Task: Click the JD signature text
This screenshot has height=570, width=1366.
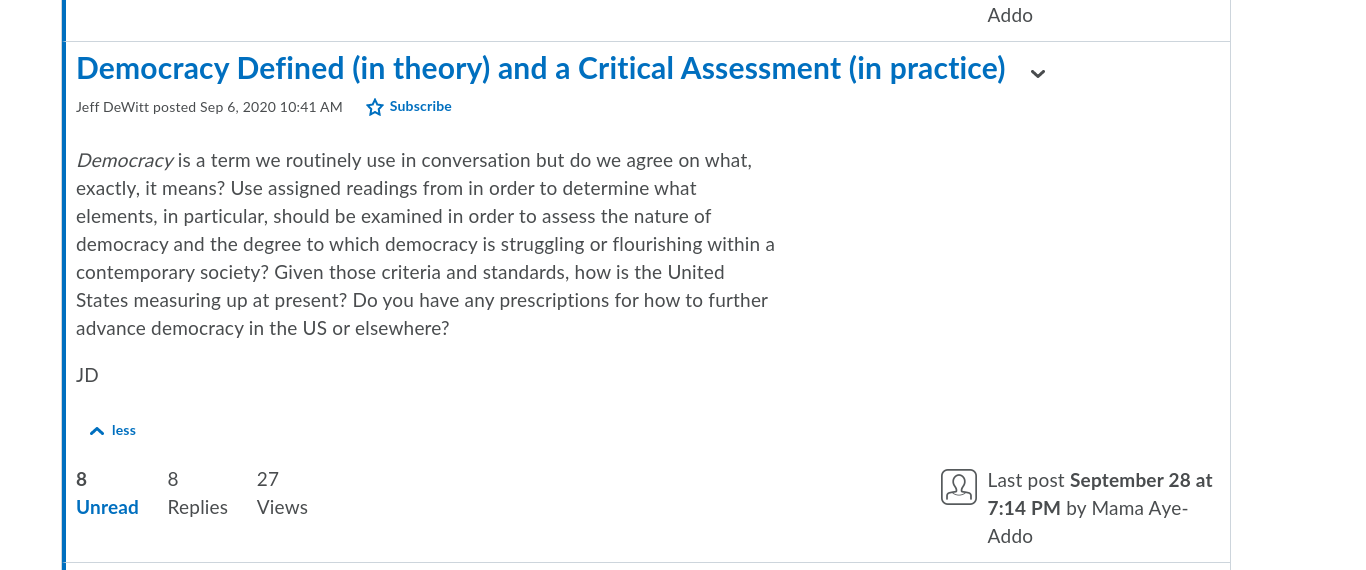Action: point(87,375)
